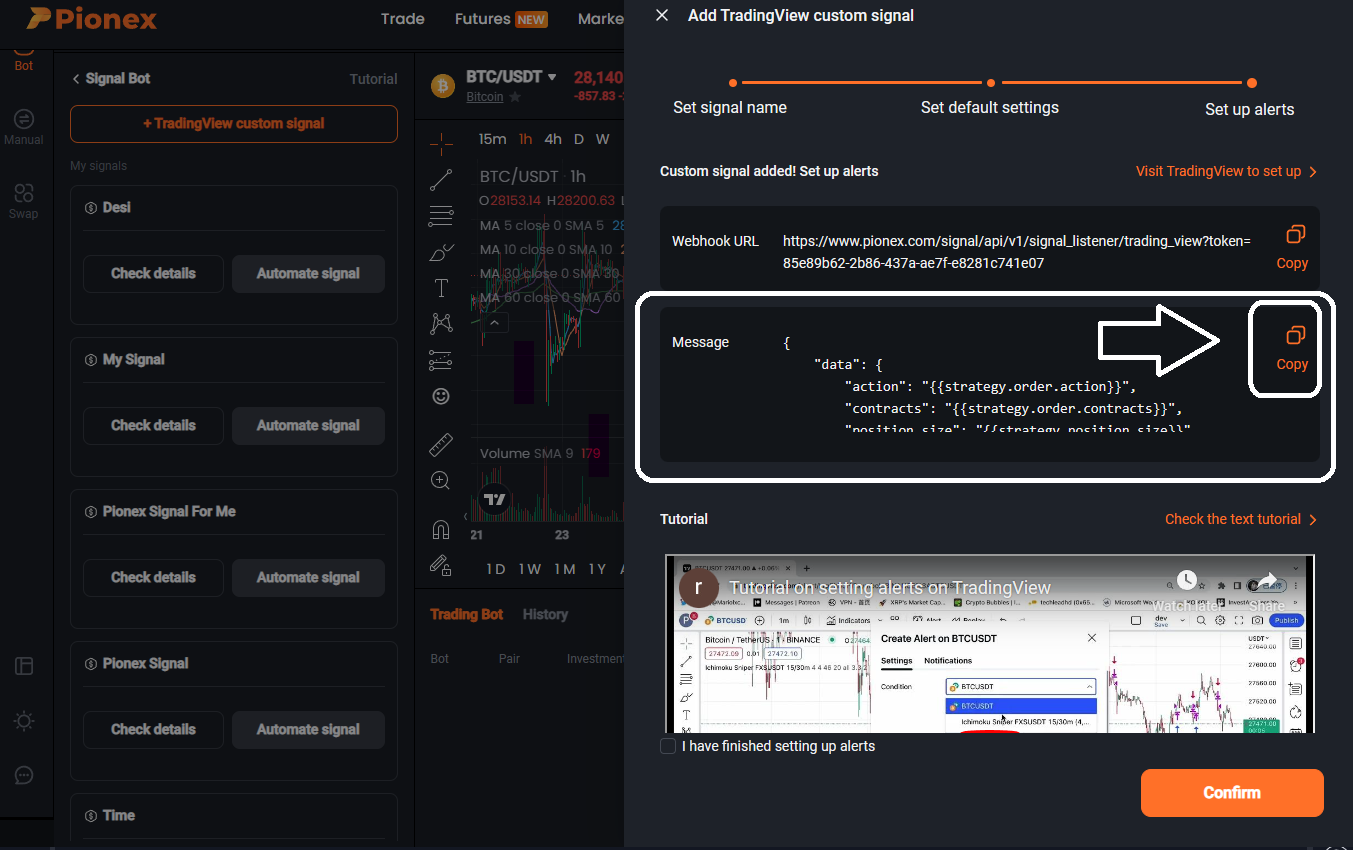Collapse the Signal Bot panel via back chevron

[x=76, y=78]
